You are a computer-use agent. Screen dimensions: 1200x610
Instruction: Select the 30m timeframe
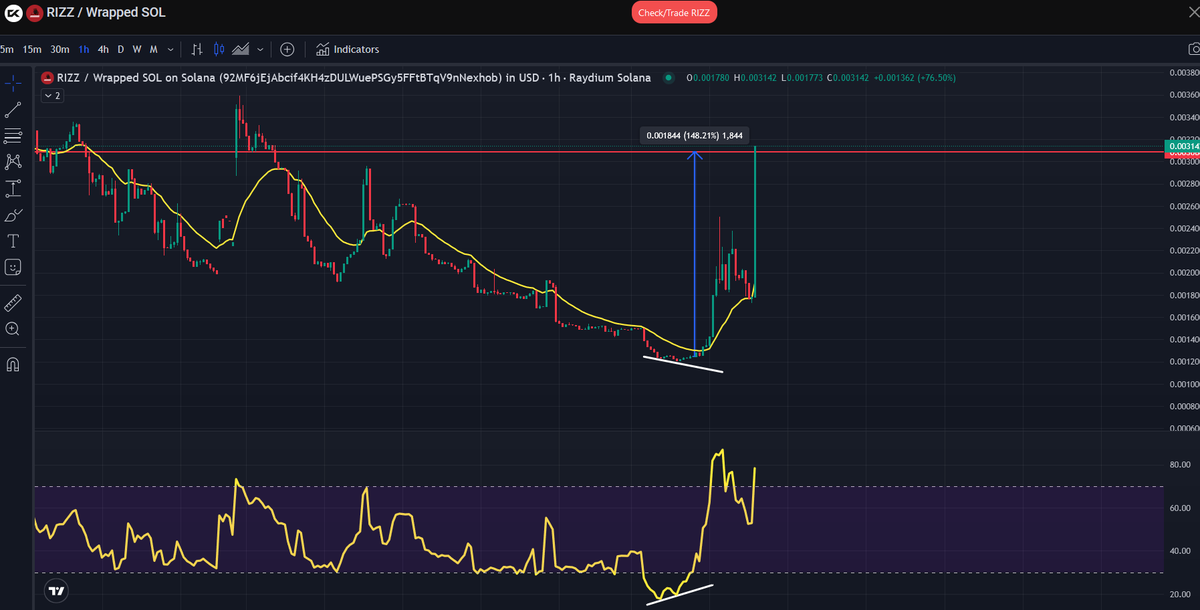(60, 49)
